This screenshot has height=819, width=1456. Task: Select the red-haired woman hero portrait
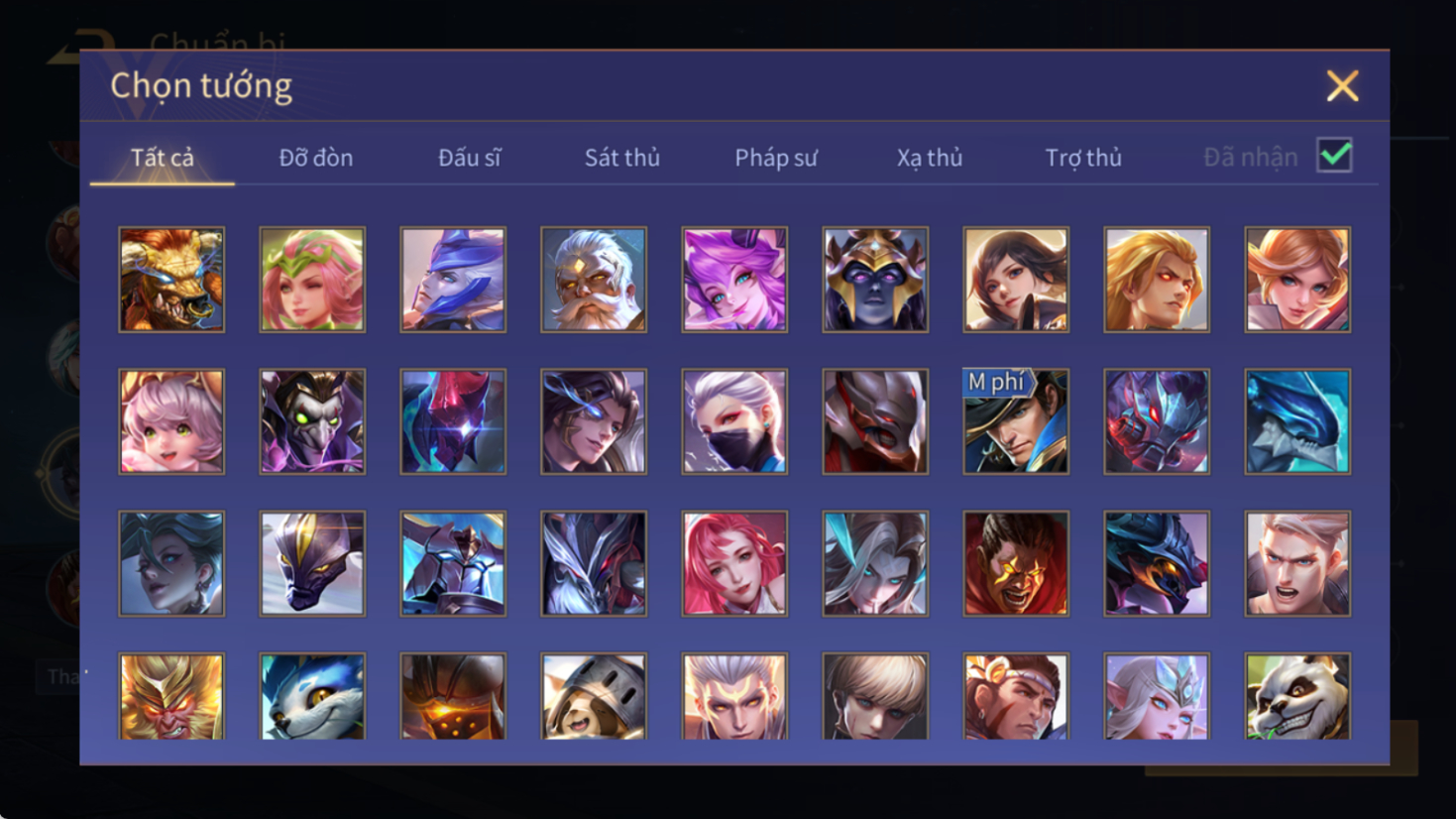click(734, 563)
